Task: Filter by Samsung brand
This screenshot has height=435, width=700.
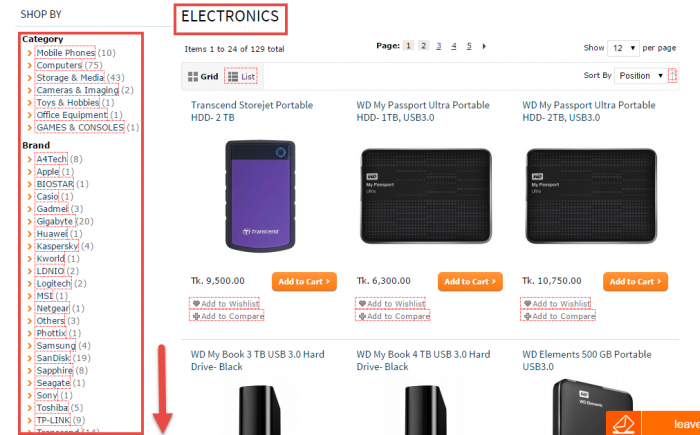Action: tap(56, 346)
